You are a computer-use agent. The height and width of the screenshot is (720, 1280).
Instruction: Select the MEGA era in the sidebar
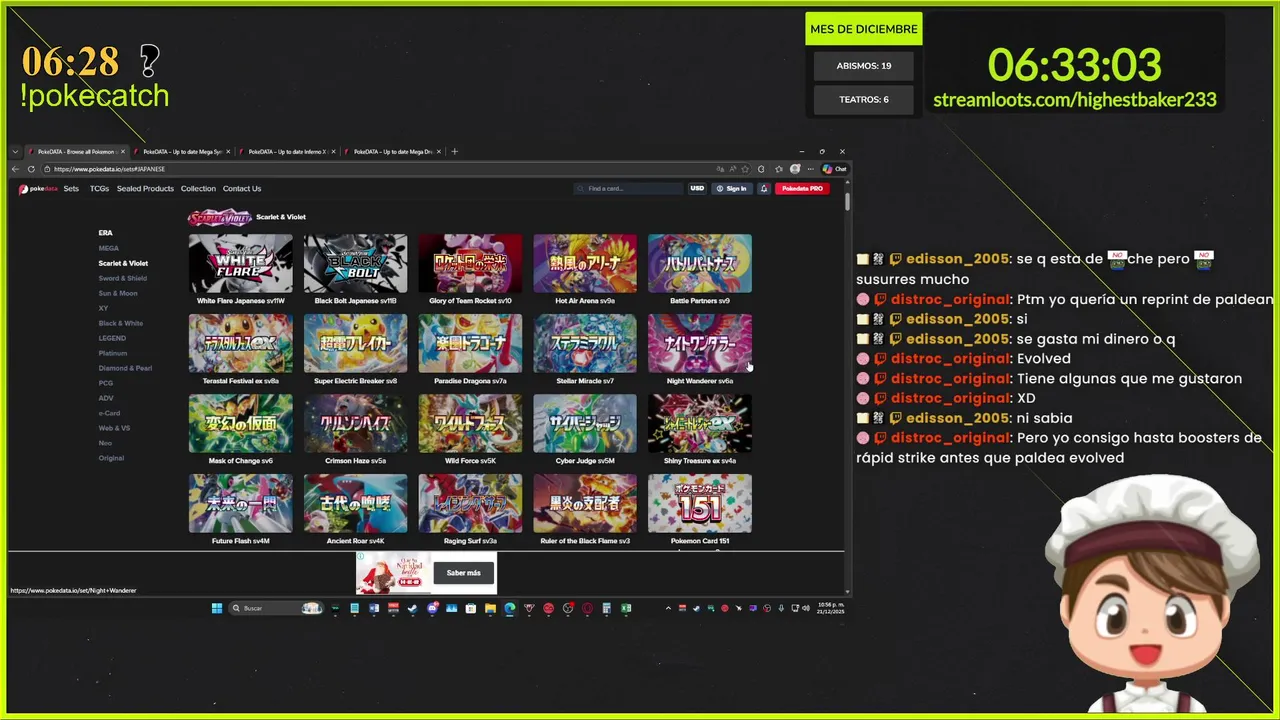point(109,248)
